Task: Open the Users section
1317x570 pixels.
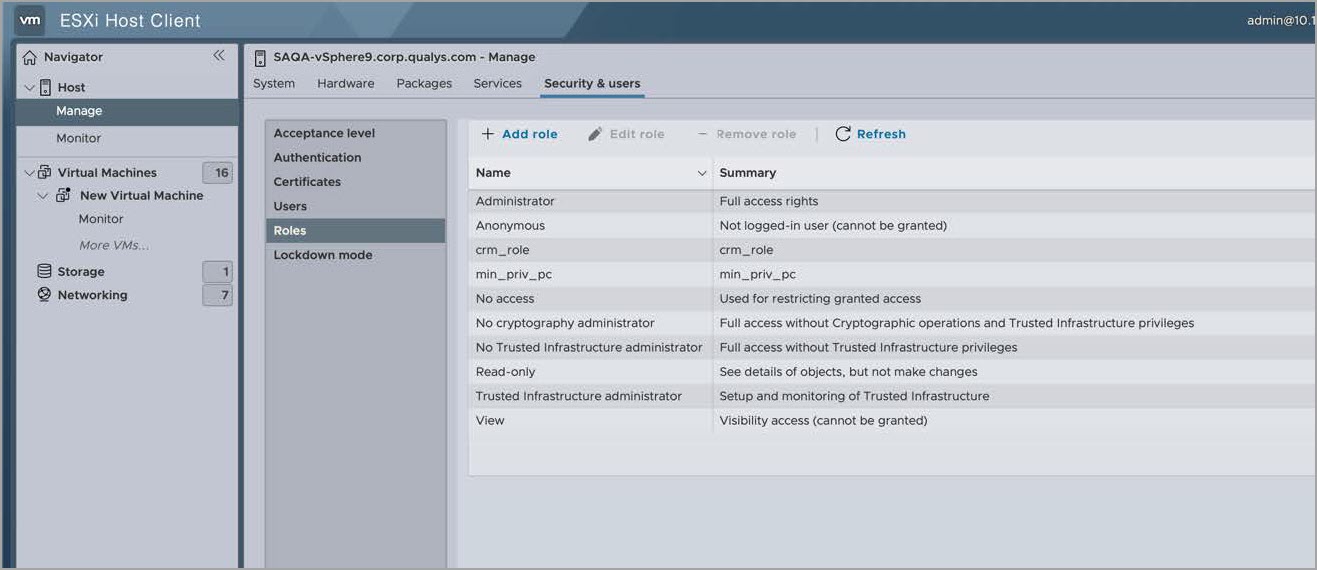Action: pos(290,206)
